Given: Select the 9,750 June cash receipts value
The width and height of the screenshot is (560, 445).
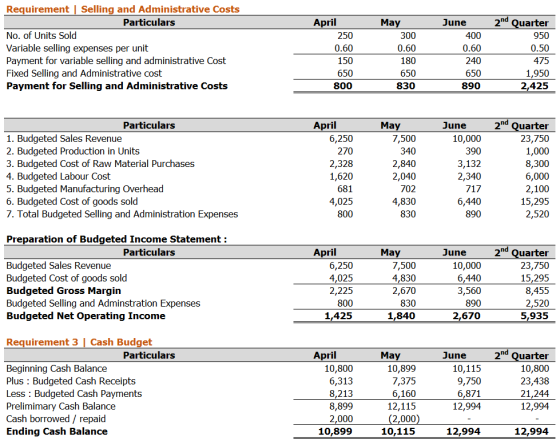Looking at the screenshot, I should coord(469,381).
